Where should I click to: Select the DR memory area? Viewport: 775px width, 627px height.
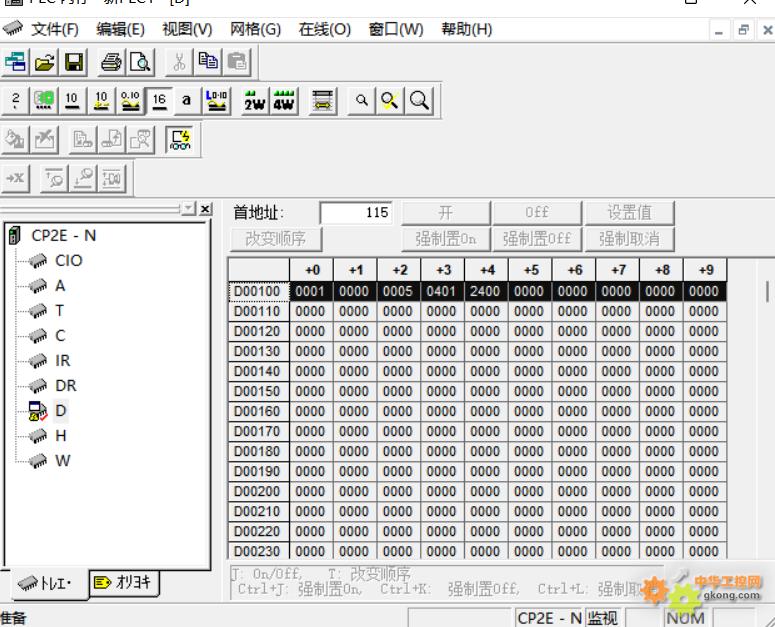pyautogui.click(x=66, y=385)
